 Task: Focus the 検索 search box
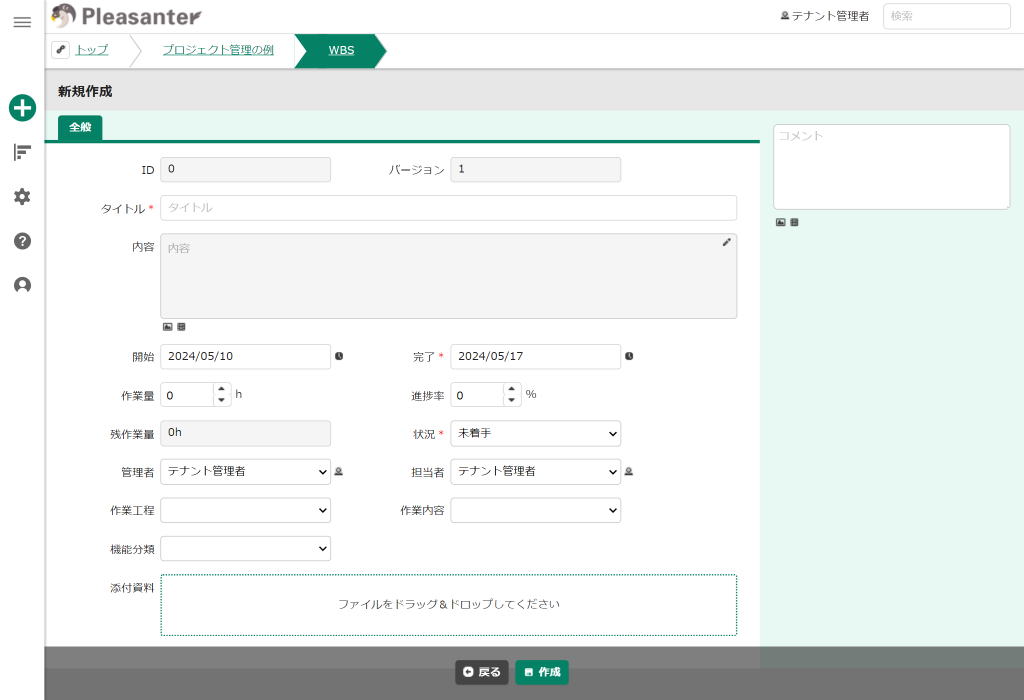(x=947, y=16)
